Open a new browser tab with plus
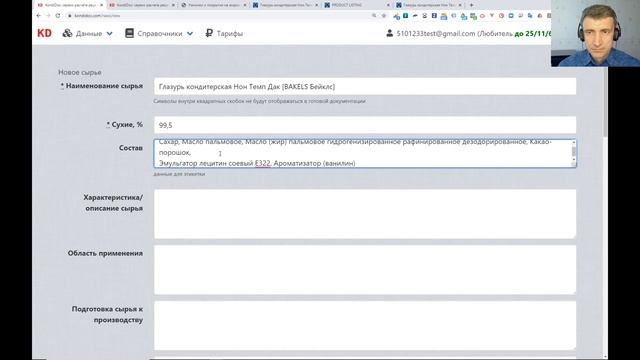This screenshot has width=640, height=360. 471,5
